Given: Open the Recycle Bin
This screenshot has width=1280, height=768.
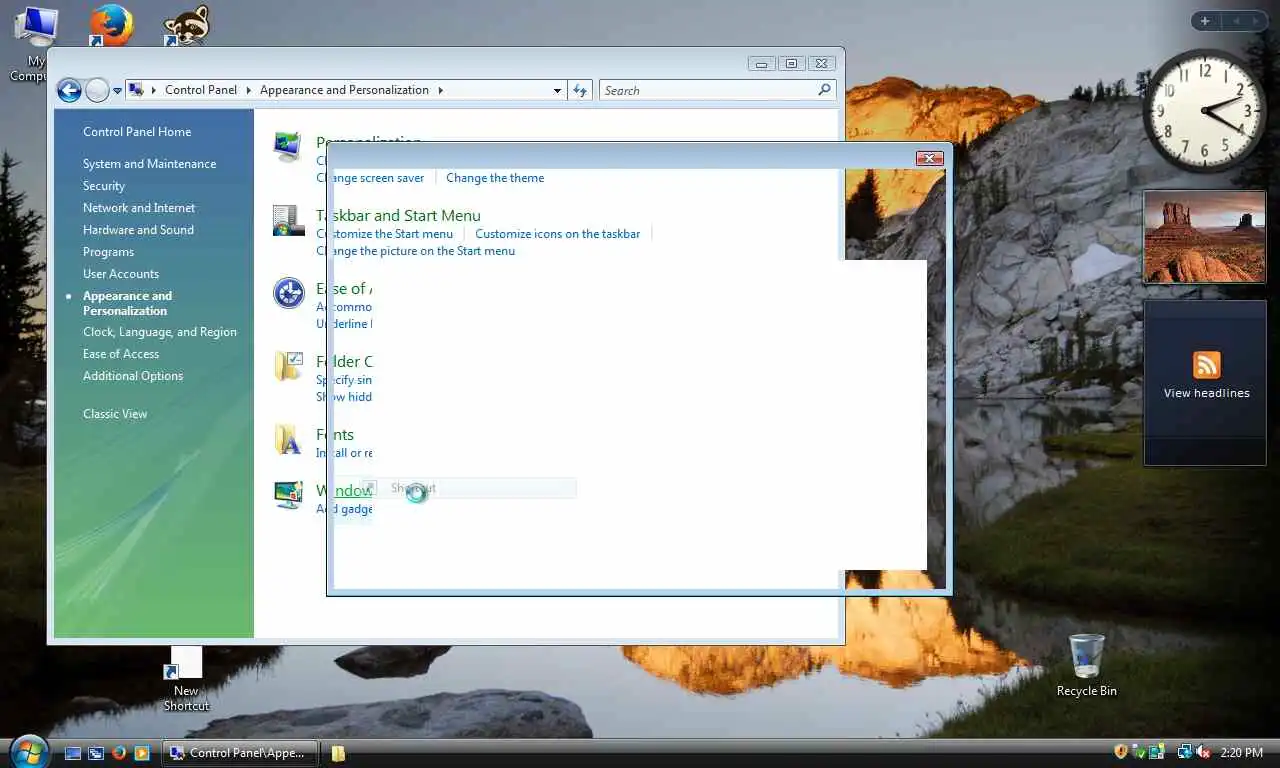Looking at the screenshot, I should click(1086, 665).
